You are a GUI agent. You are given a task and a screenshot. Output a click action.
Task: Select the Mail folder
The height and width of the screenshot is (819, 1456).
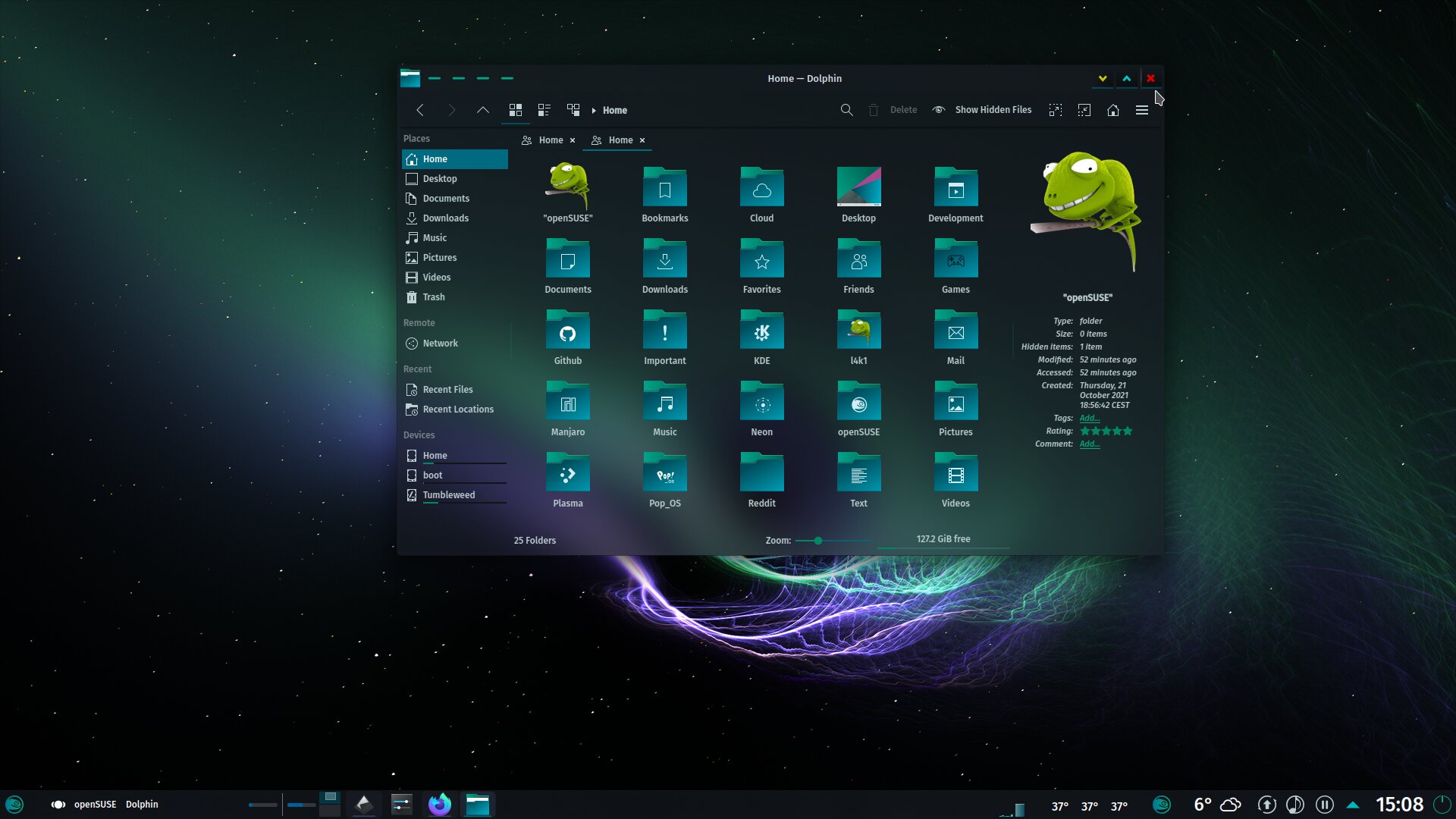point(955,337)
